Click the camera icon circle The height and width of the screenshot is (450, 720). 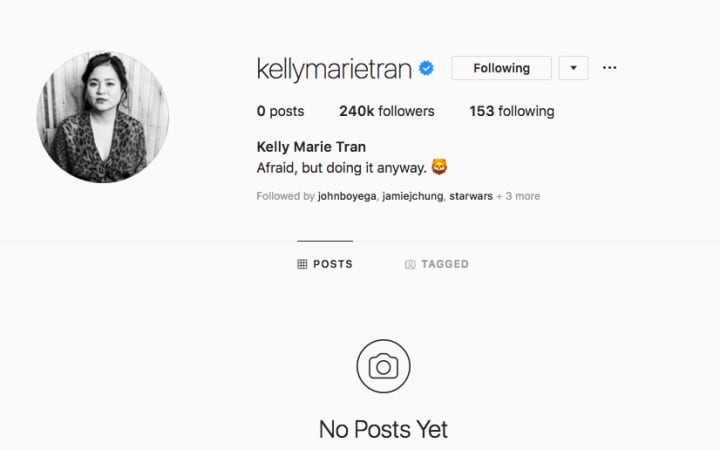pos(383,366)
